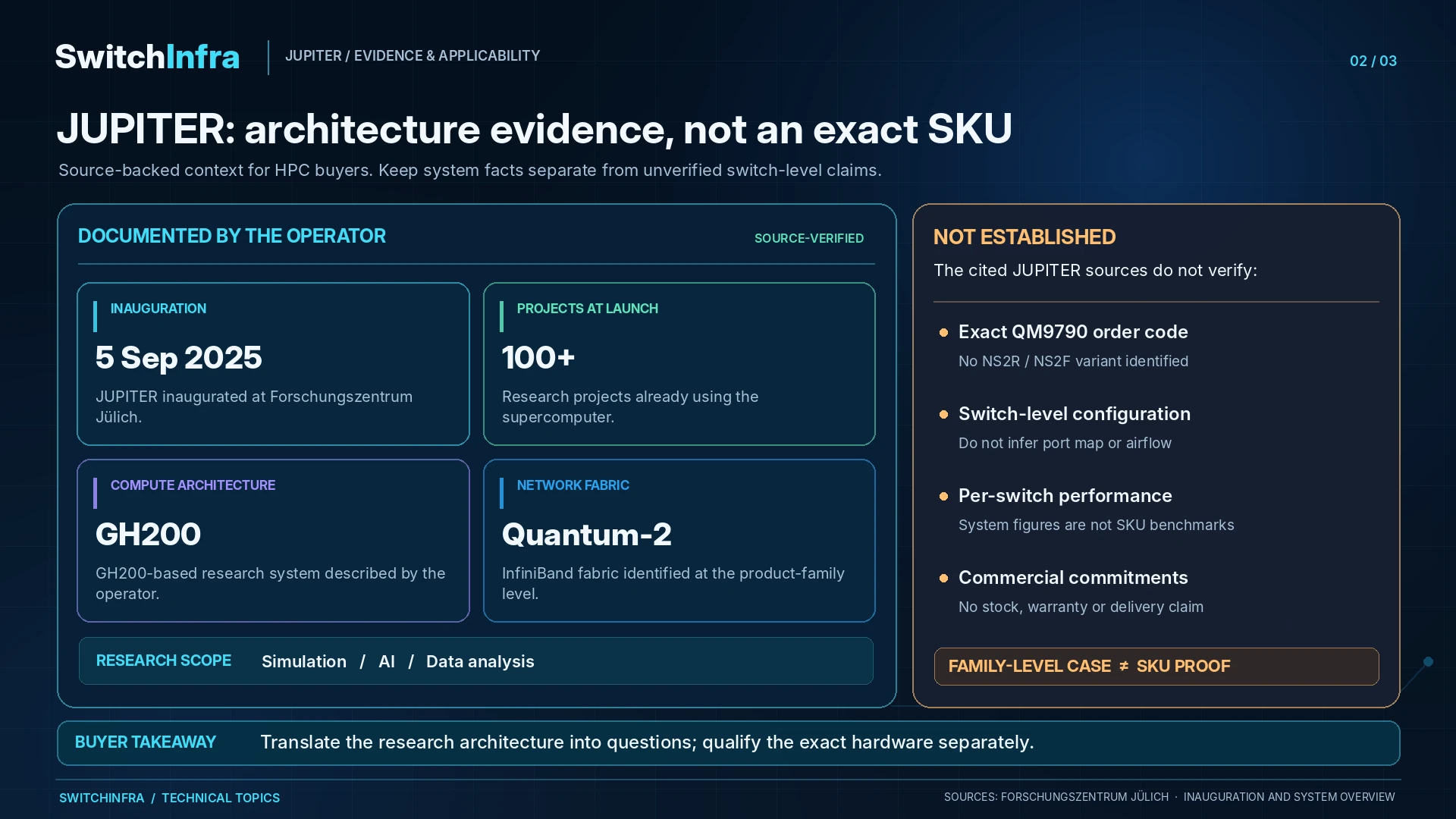Image resolution: width=1456 pixels, height=819 pixels.
Task: Click the GH200 value
Action: tap(148, 535)
